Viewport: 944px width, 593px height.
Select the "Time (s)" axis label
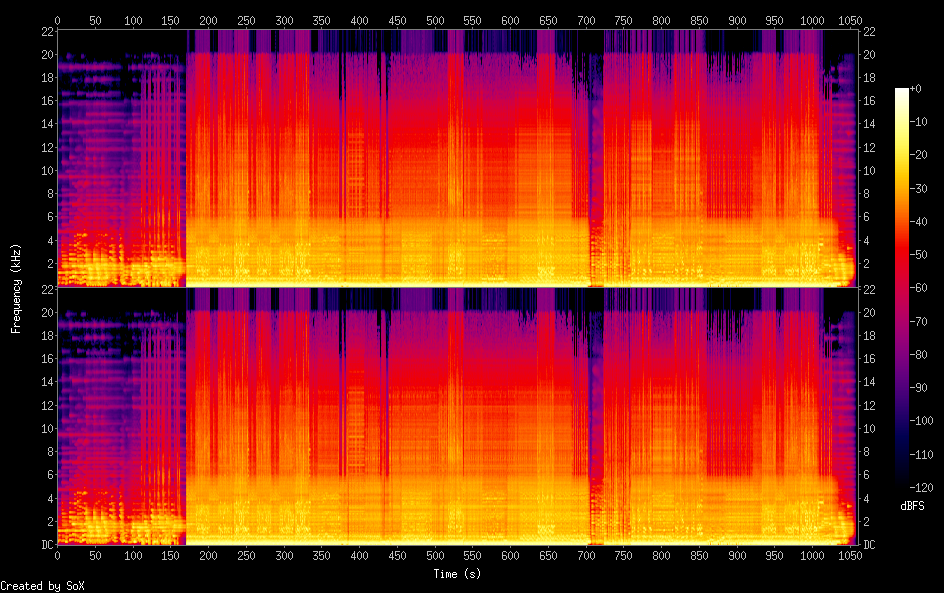(x=455, y=574)
